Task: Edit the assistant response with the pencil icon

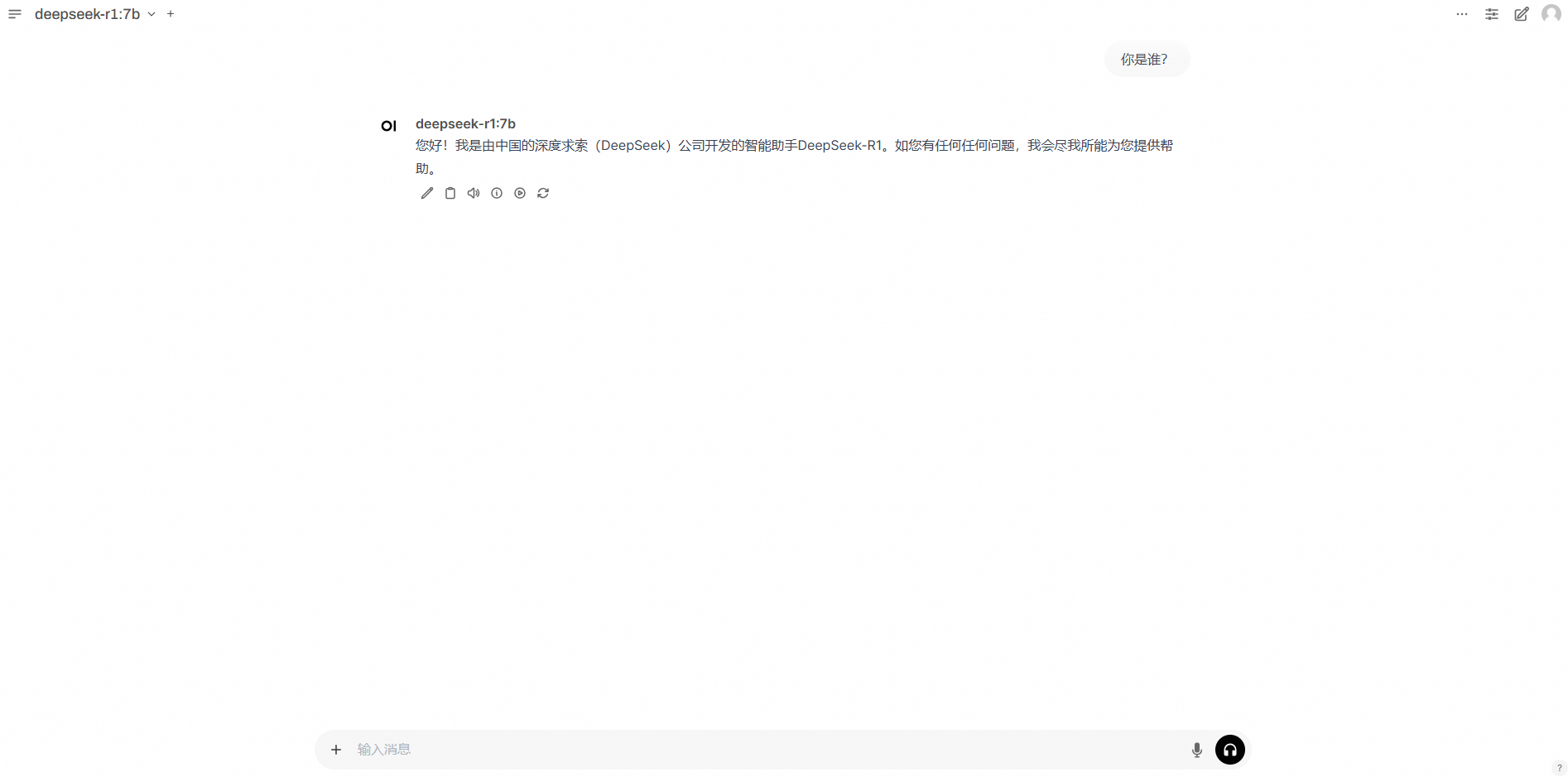Action: [x=427, y=193]
